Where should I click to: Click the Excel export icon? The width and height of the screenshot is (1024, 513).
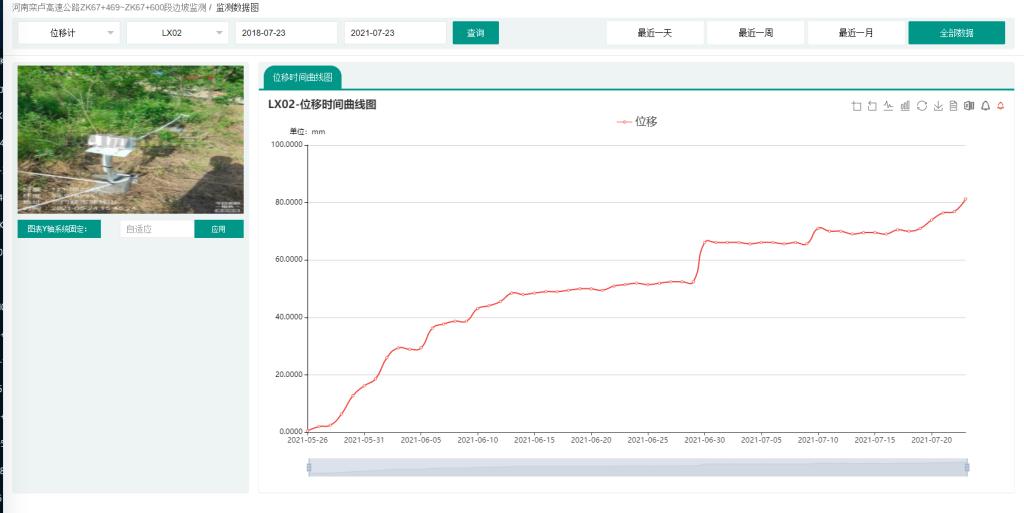click(x=969, y=106)
